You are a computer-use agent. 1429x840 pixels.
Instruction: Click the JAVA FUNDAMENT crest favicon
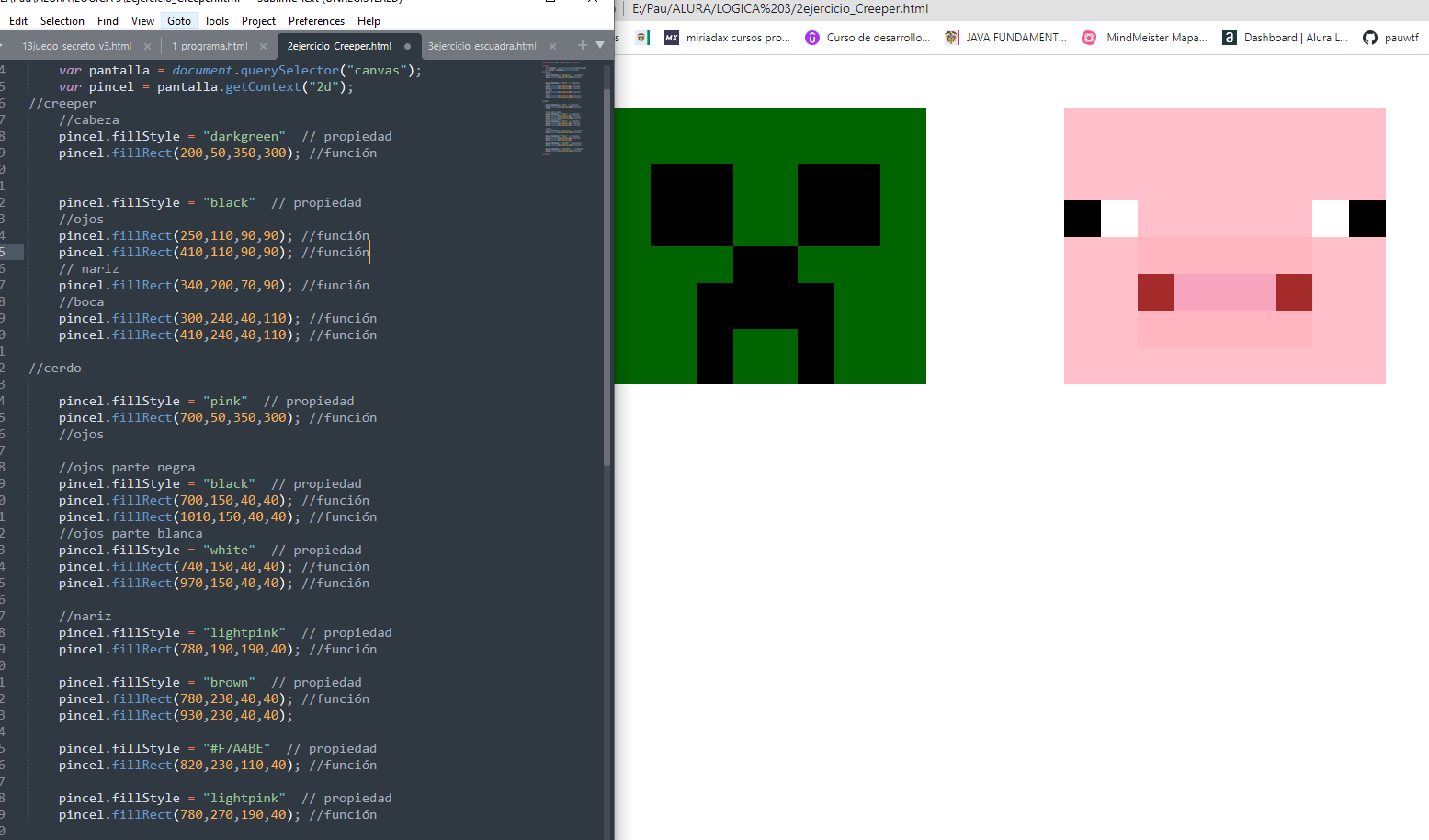tap(951, 38)
